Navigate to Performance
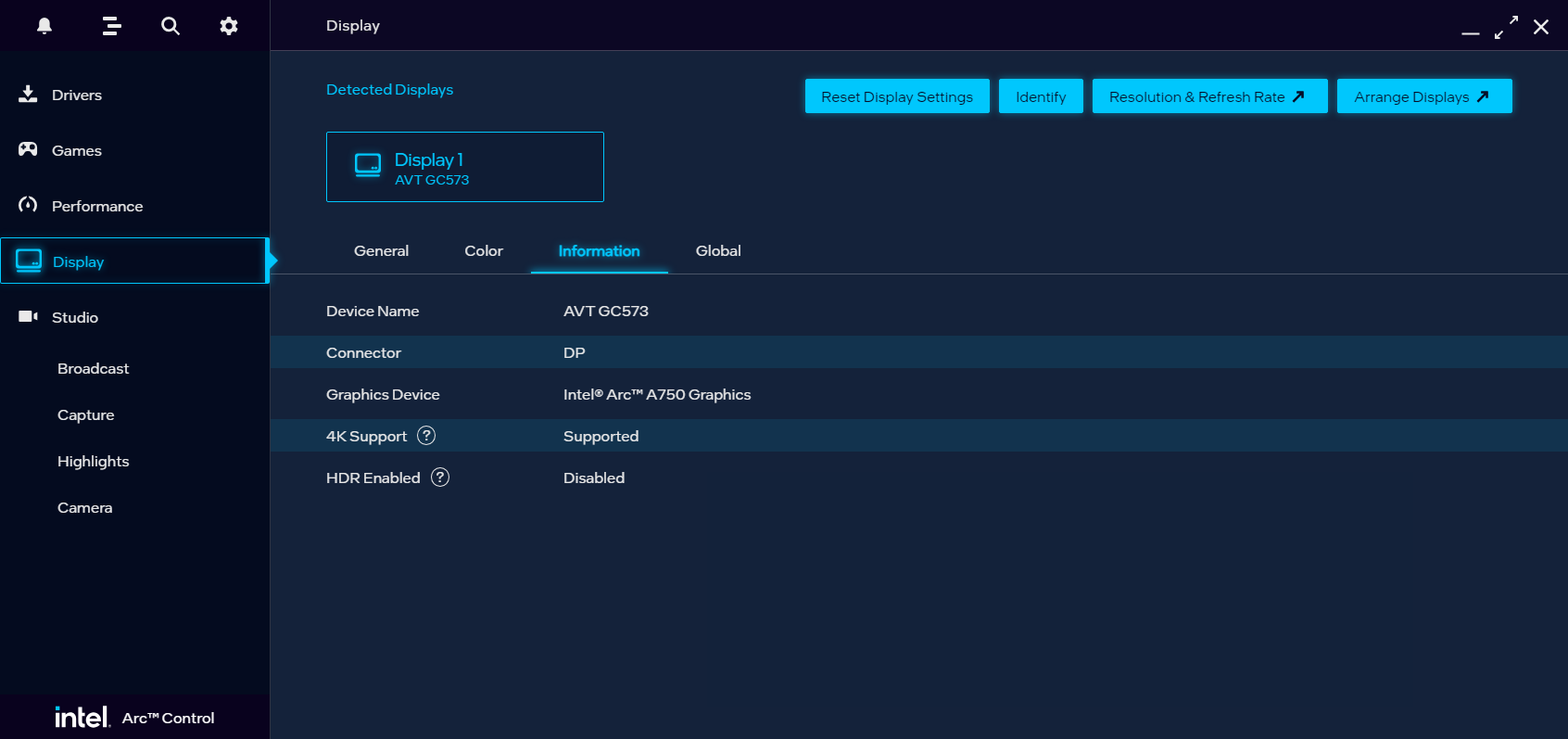 tap(134, 206)
